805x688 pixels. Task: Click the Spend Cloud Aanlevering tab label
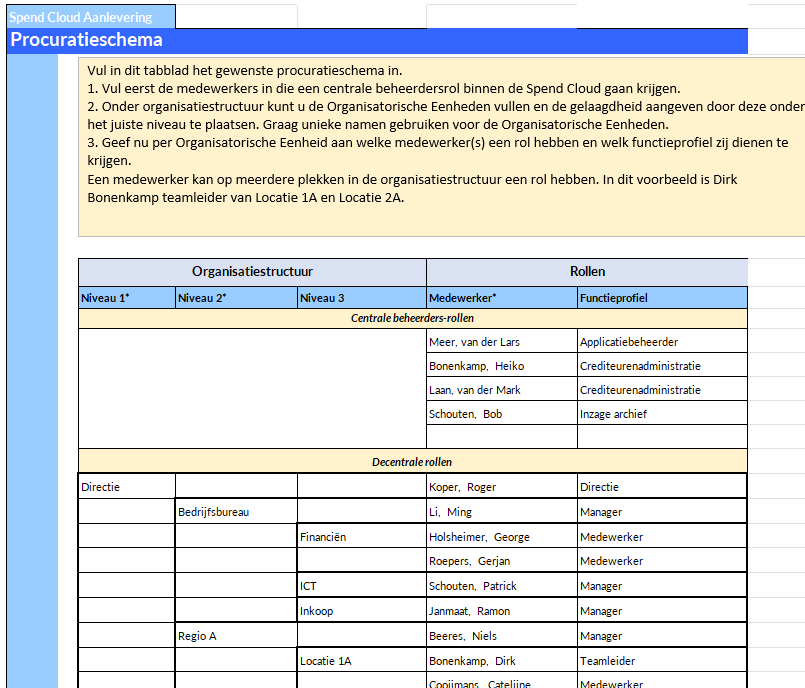coord(81,17)
